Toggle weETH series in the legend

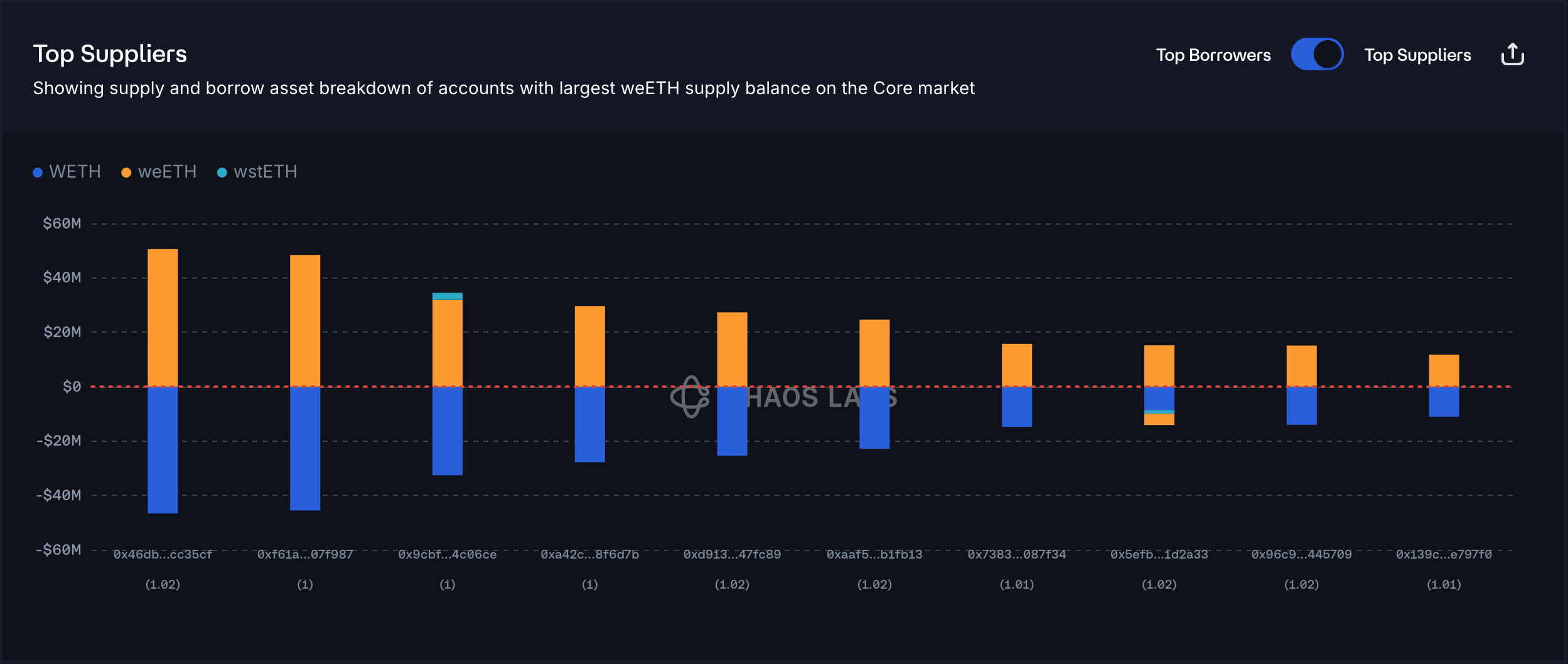coord(167,172)
